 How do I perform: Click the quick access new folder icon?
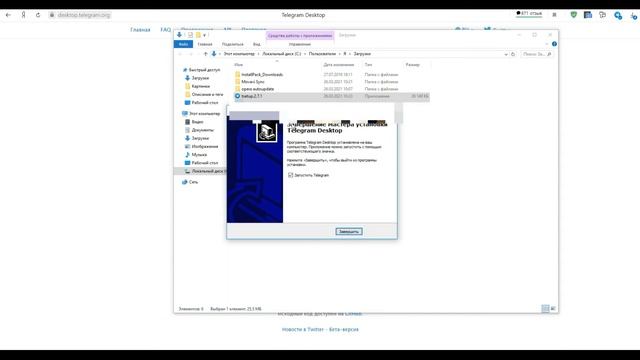click(x=198, y=35)
